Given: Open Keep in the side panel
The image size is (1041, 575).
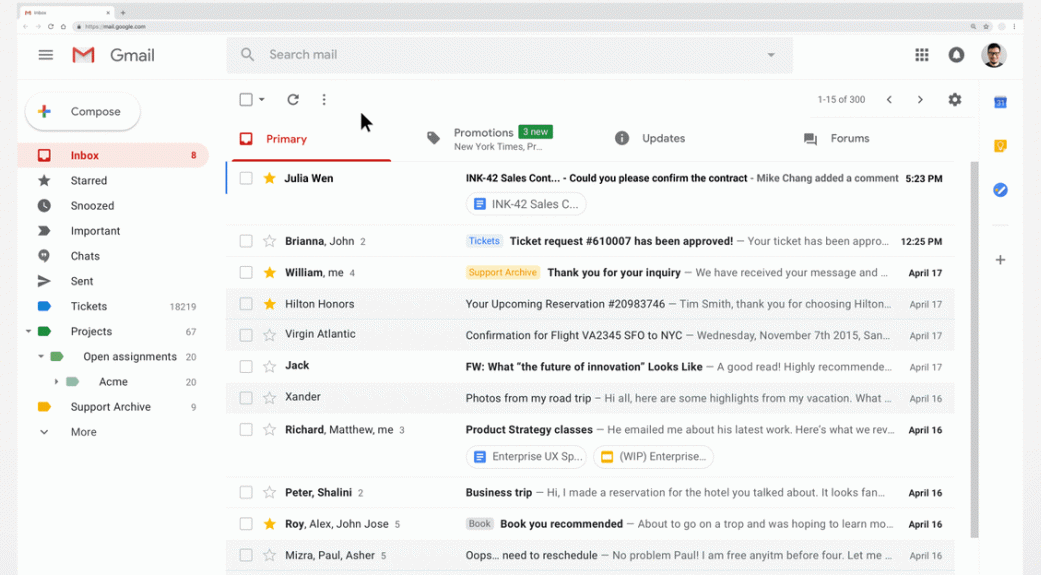Looking at the screenshot, I should [x=1000, y=146].
